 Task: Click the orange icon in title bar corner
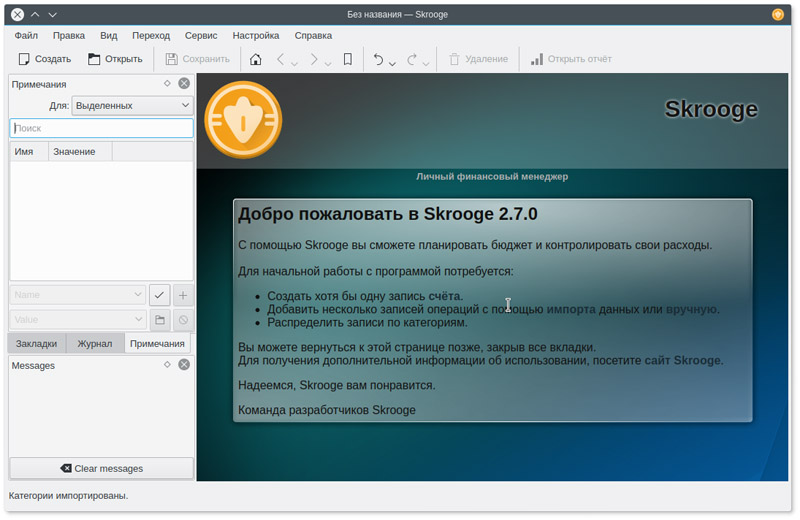tap(778, 14)
